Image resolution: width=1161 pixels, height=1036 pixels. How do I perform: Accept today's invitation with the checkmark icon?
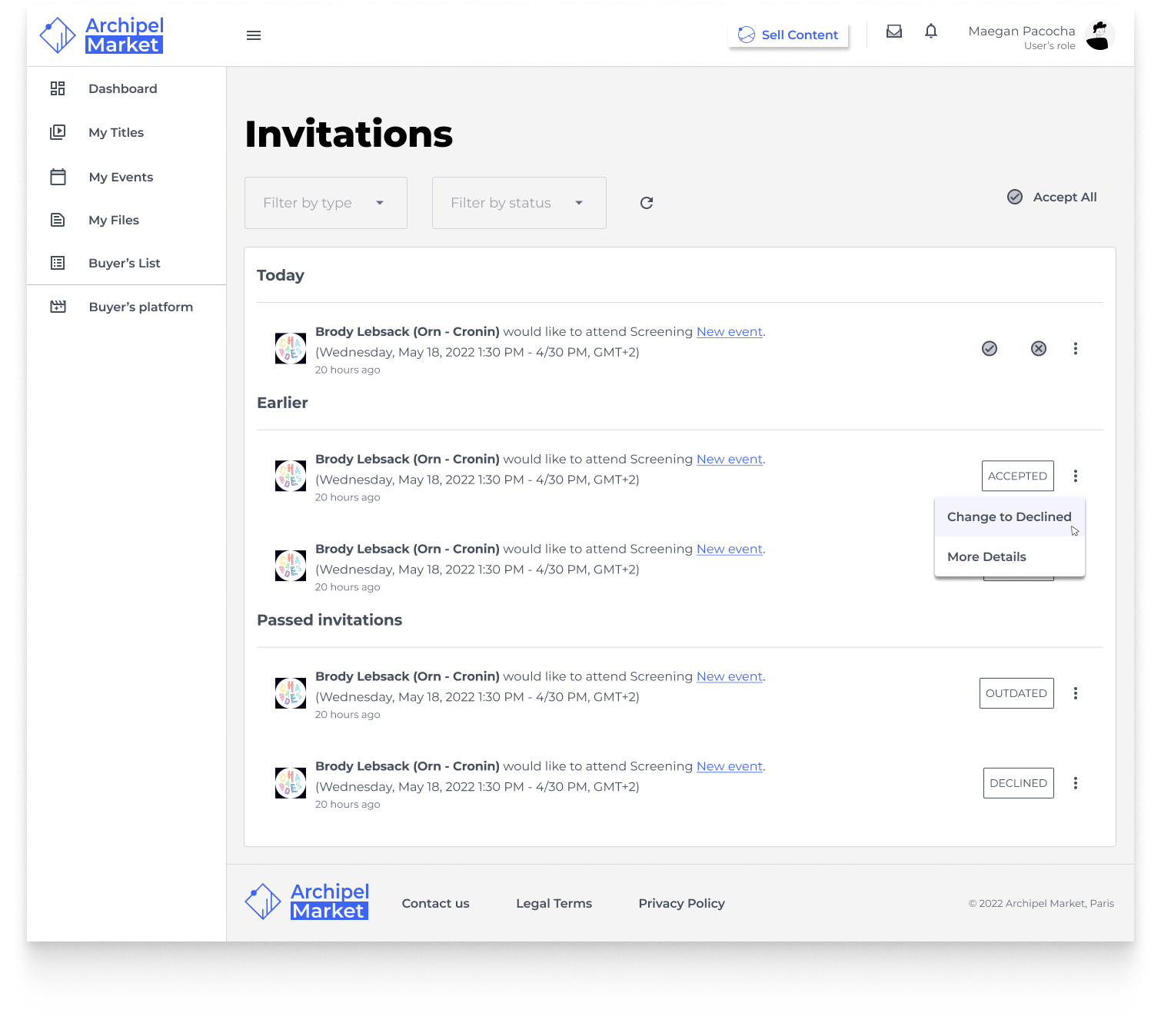tap(990, 349)
